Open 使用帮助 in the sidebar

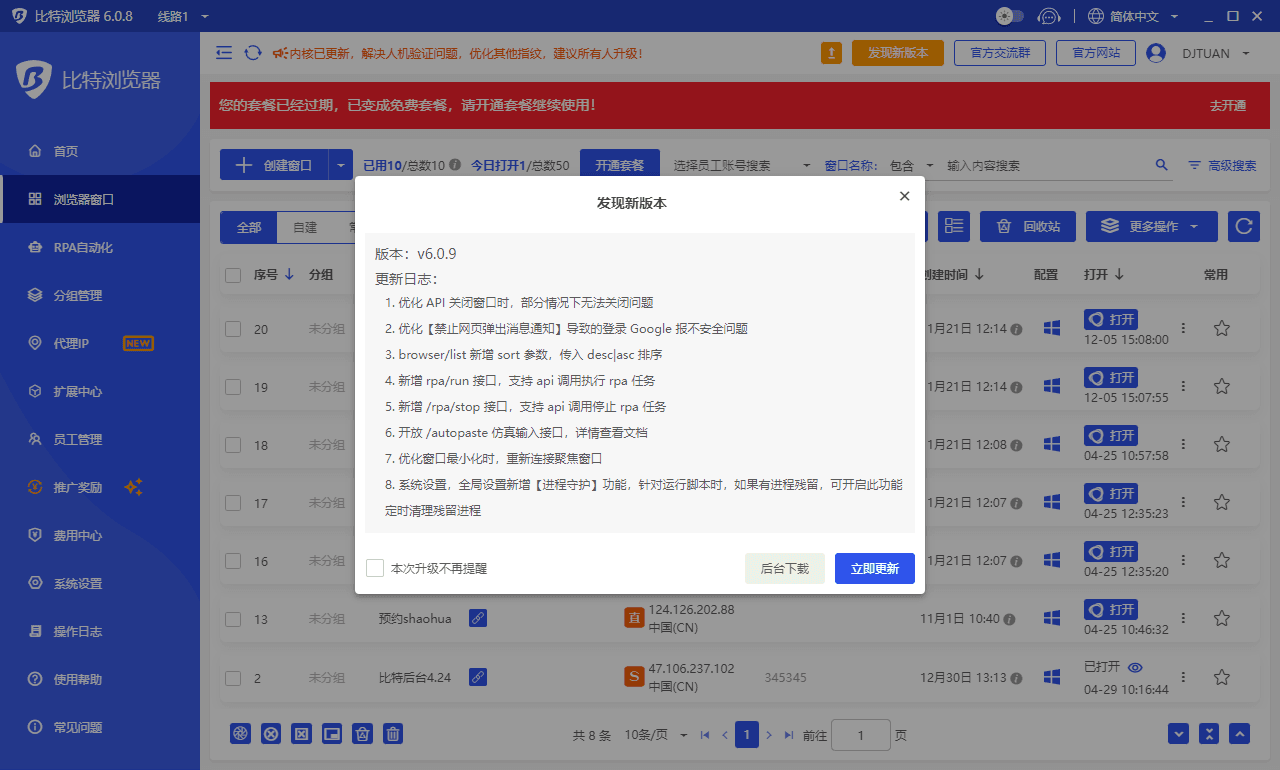pos(100,679)
